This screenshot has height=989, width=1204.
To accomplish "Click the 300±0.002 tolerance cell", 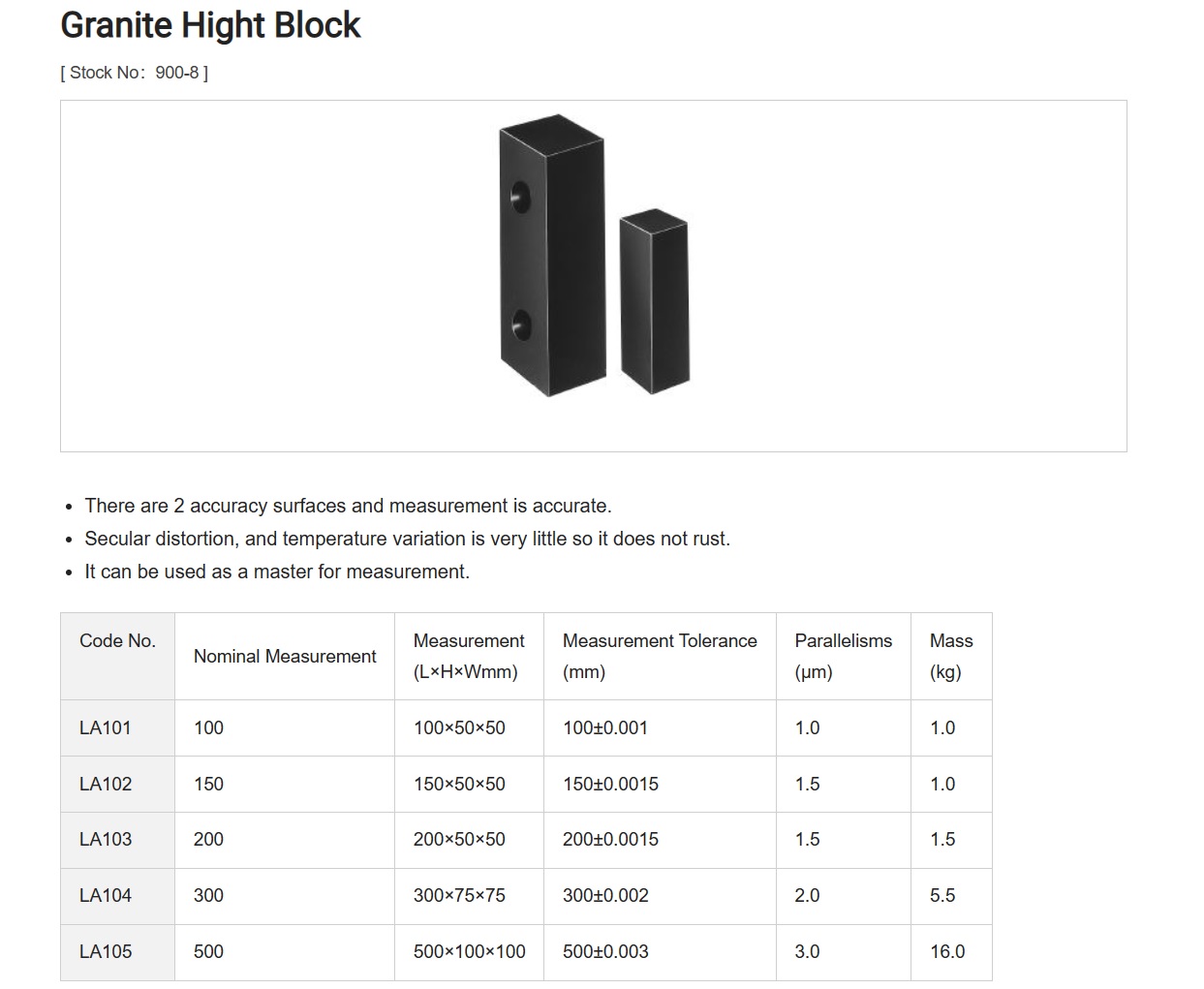I will (x=660, y=896).
